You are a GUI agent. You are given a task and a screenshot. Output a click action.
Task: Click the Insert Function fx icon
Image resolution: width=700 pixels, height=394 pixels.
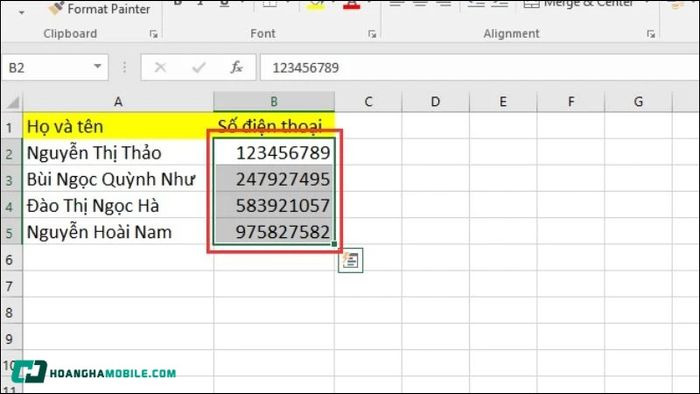tap(236, 67)
